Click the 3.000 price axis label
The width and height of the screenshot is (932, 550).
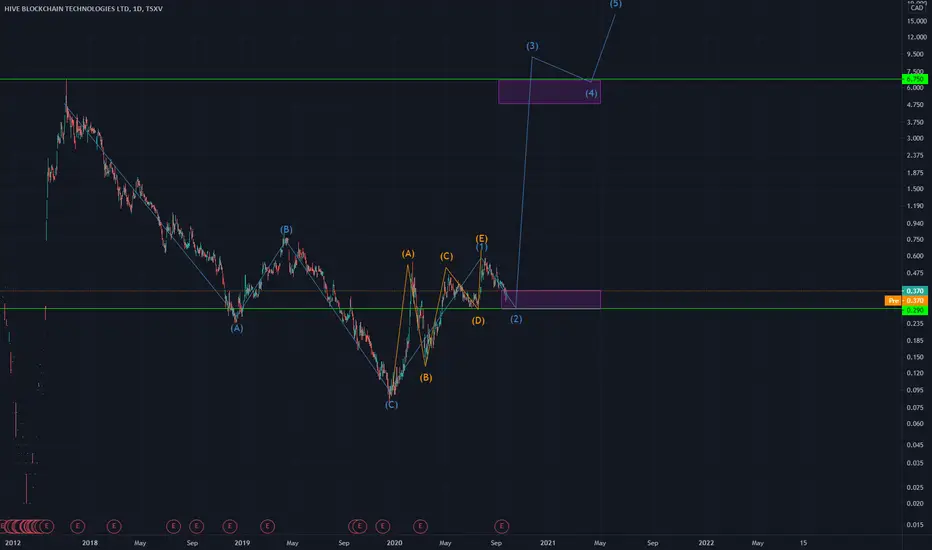[x=915, y=138]
